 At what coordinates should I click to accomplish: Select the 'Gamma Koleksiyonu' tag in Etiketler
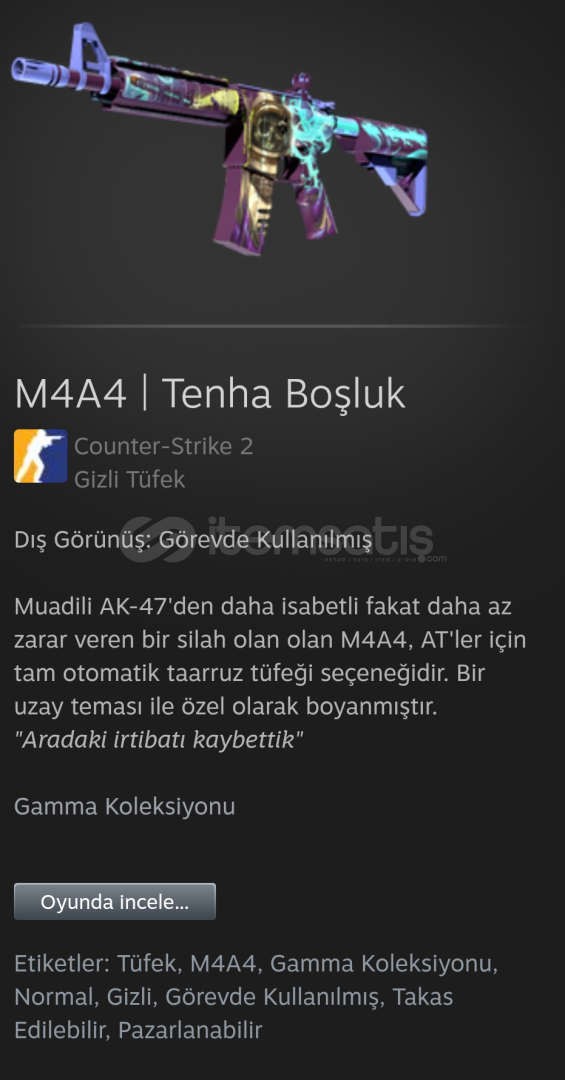[x=383, y=964]
